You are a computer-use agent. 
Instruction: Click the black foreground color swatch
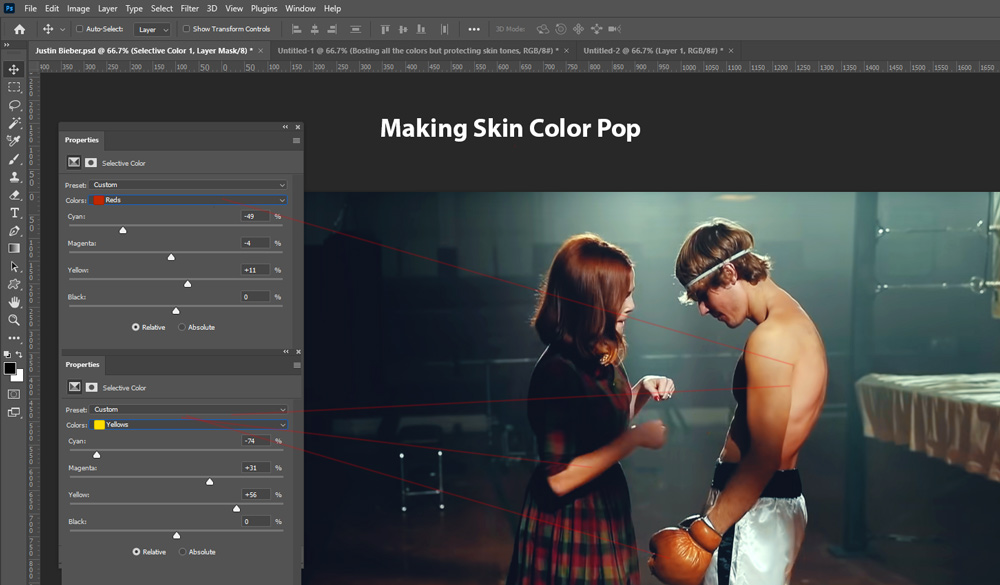10,368
